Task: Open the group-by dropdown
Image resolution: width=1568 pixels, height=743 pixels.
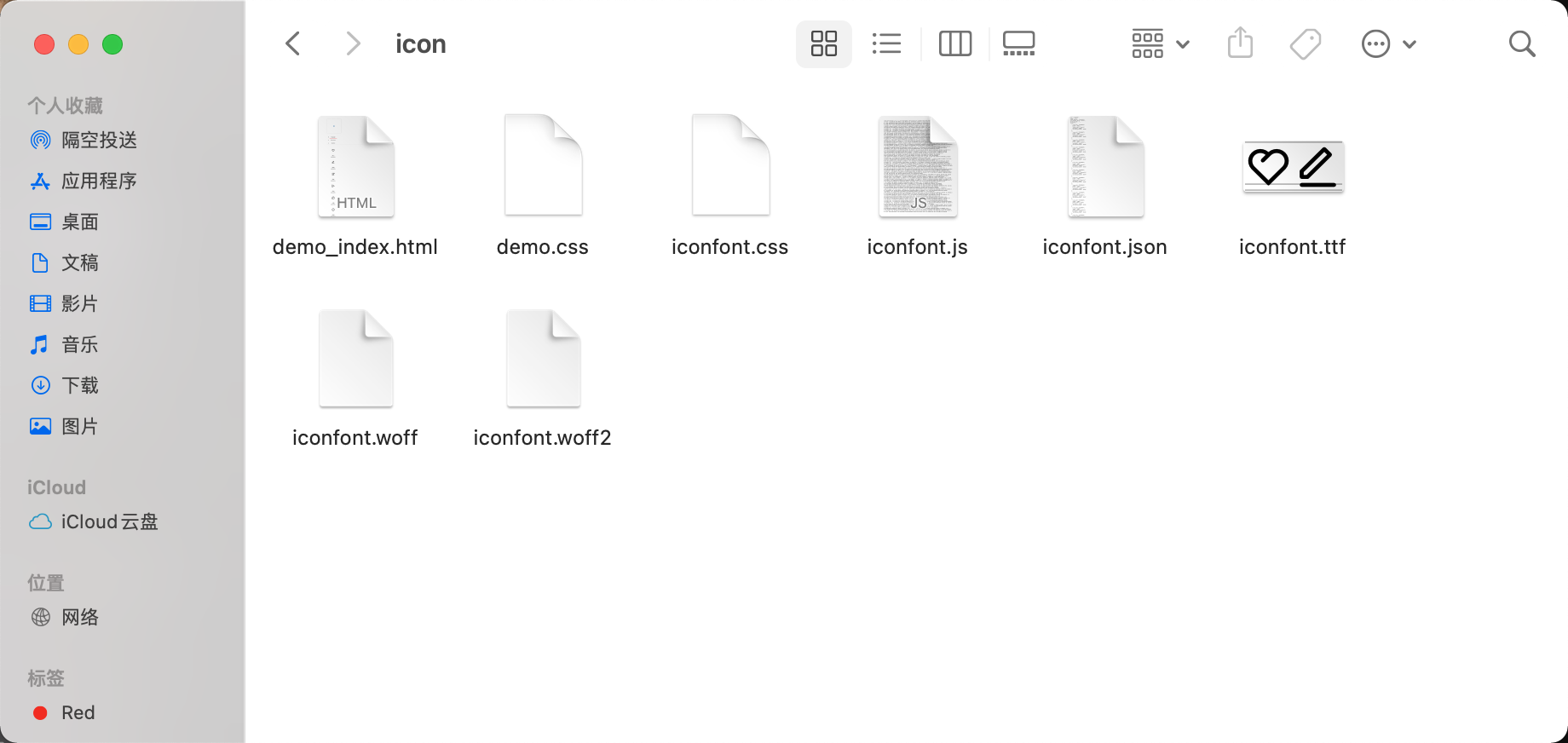Action: 1161,43
